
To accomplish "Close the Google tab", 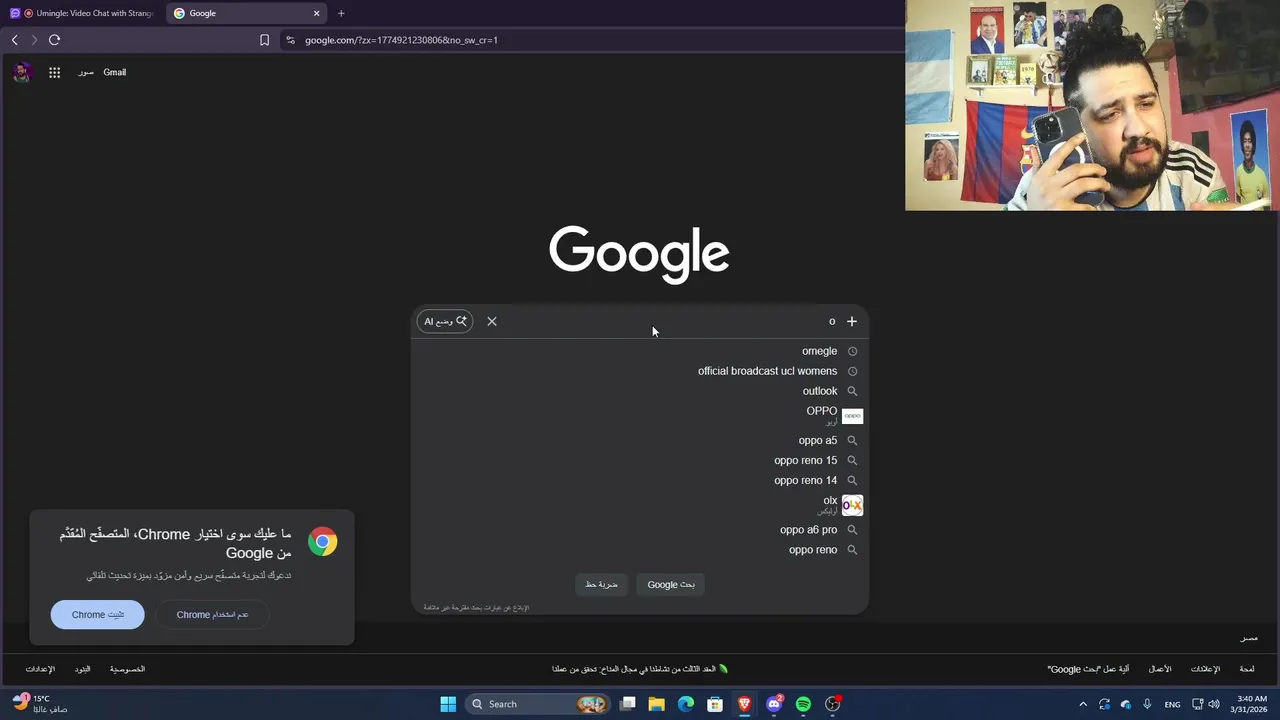I will 317,13.
